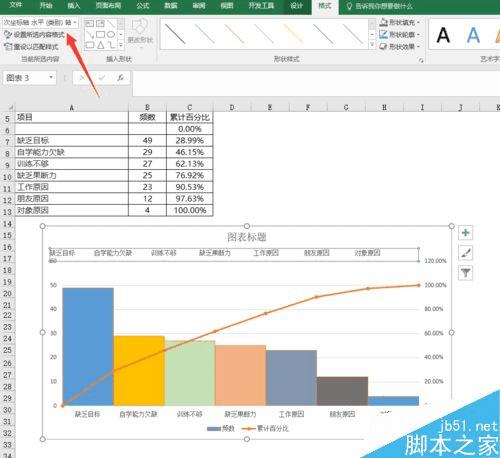
Task: Open the 开发工具 (Developer) ribbon tab
Action: tap(261, 5)
